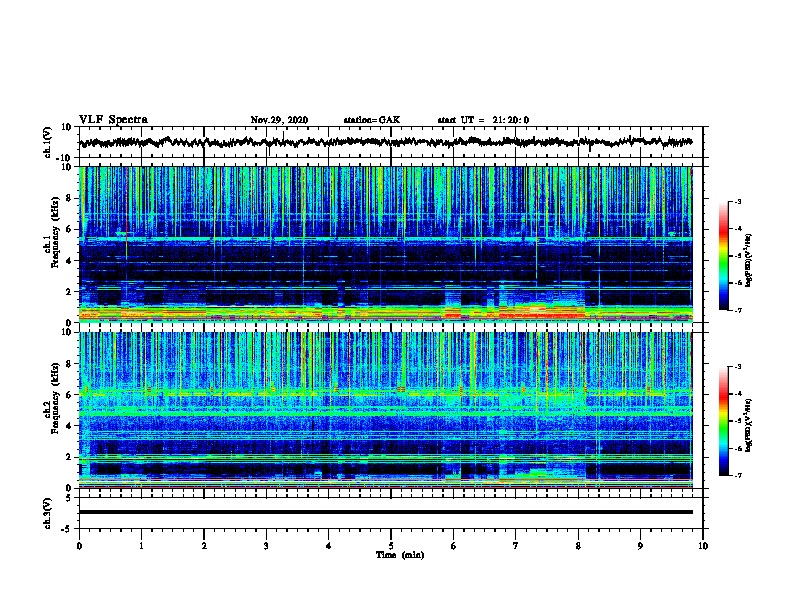Click the "ch.3(V)" axis label
Viewport: 792px width, 612px height.
48,513
